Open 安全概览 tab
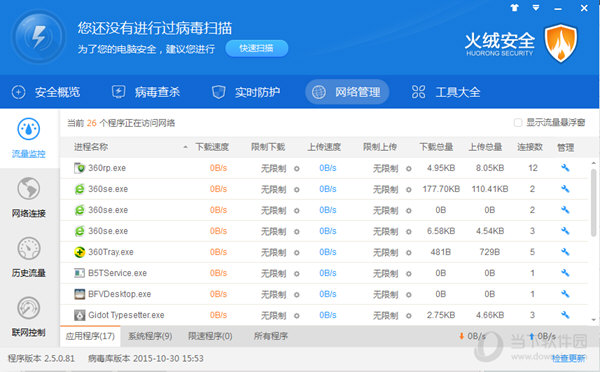This screenshot has width=600, height=372. pos(46,92)
